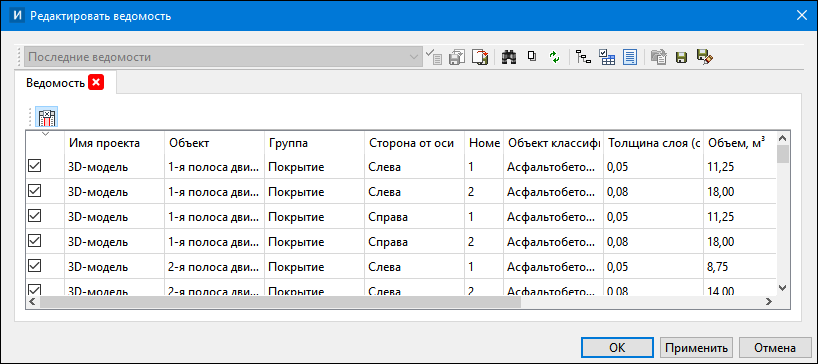Click the OK button

click(x=617, y=348)
